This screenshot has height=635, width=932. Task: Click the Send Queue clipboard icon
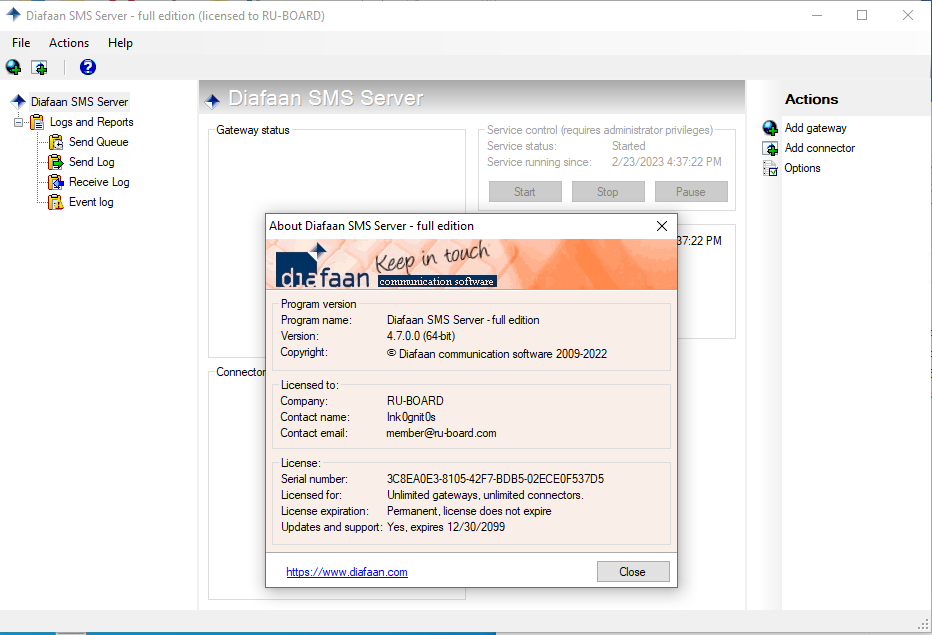[56, 142]
